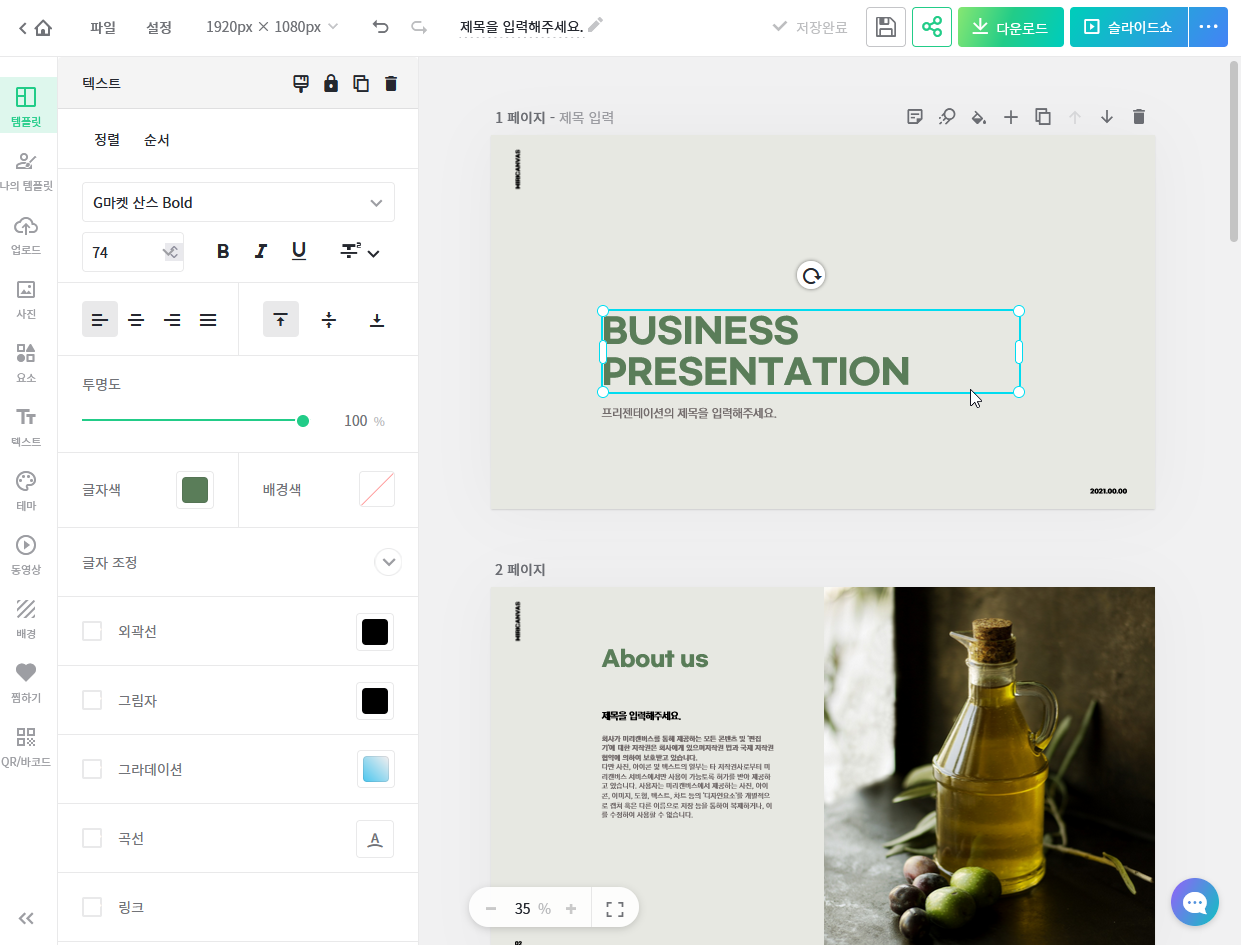Click the 투명도 opacity slider handle
This screenshot has width=1241, height=945.
(303, 421)
